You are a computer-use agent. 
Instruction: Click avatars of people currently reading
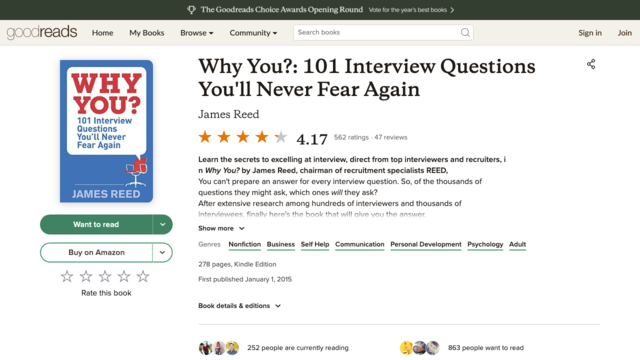pyautogui.click(x=219, y=348)
